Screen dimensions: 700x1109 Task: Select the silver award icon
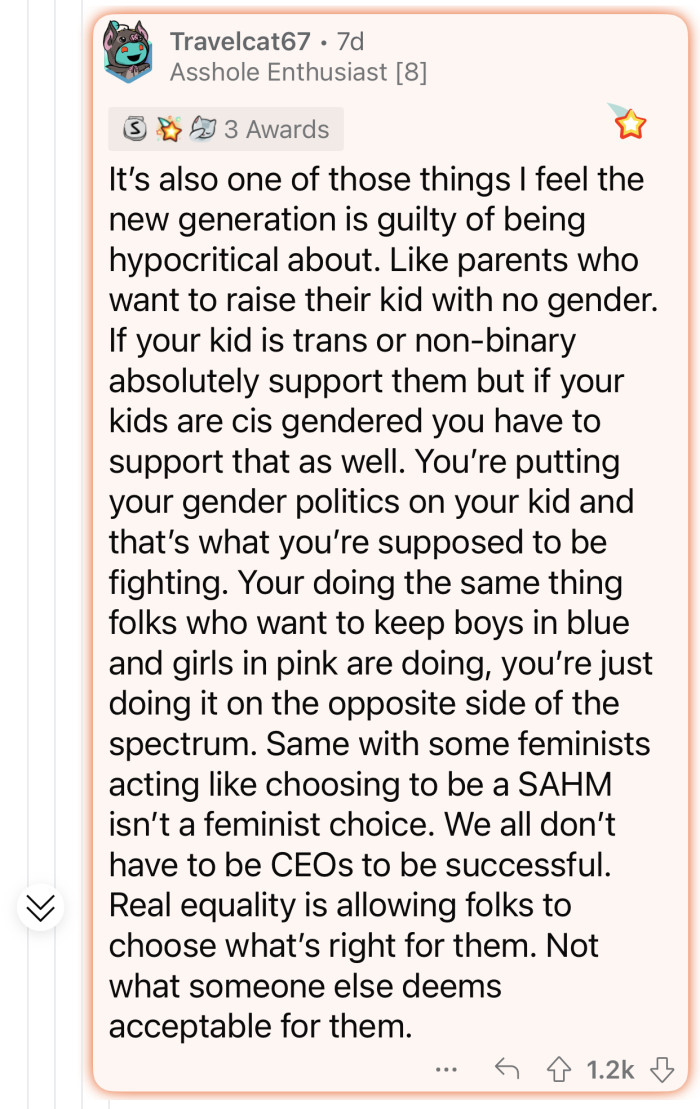[x=135, y=128]
